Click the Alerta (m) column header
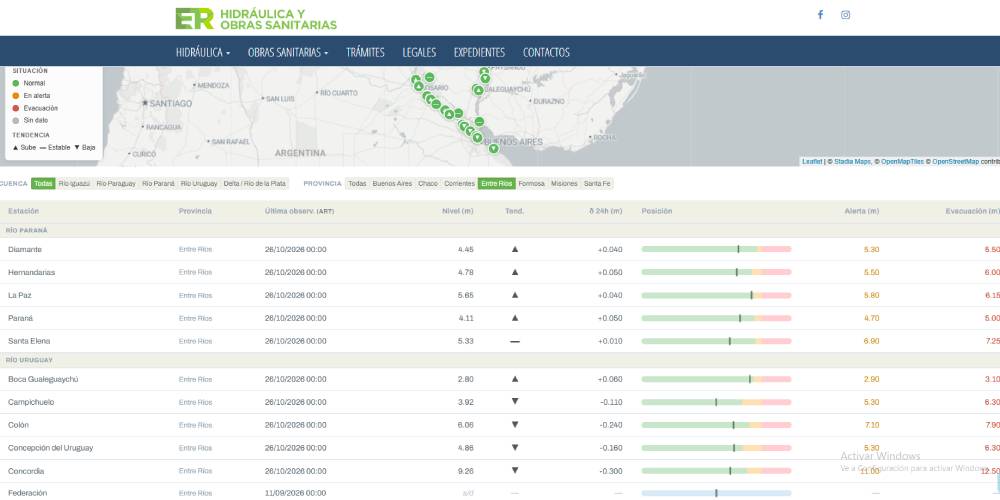The width and height of the screenshot is (1000, 500). click(862, 211)
